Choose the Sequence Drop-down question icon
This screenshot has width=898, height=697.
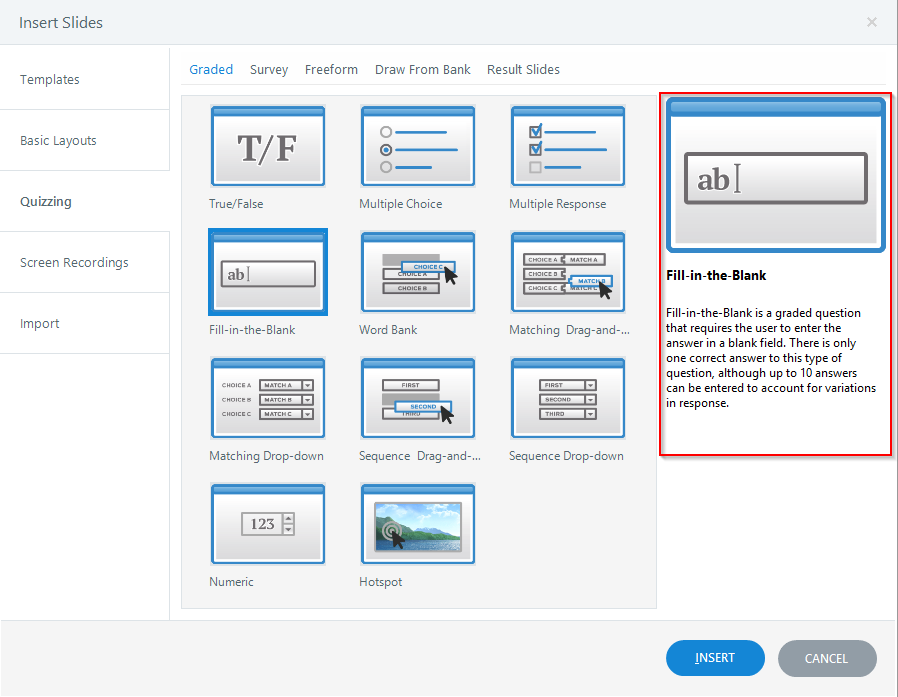coord(568,398)
